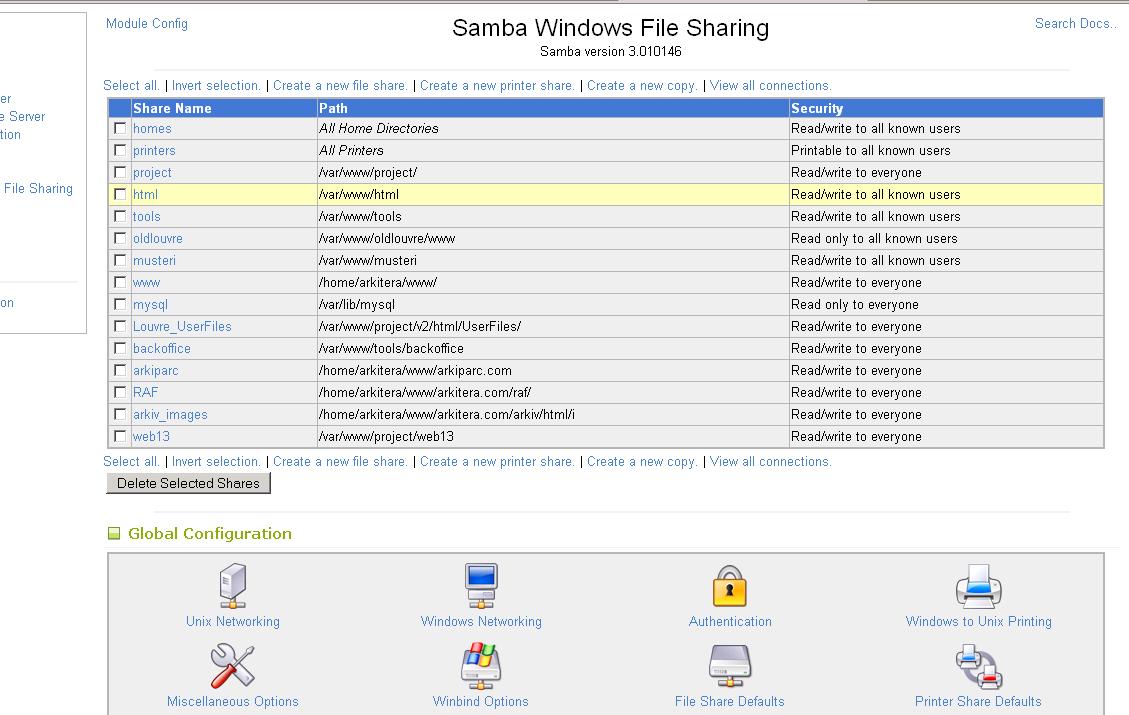Check the arkiparc share checkbox

pyautogui.click(x=120, y=370)
